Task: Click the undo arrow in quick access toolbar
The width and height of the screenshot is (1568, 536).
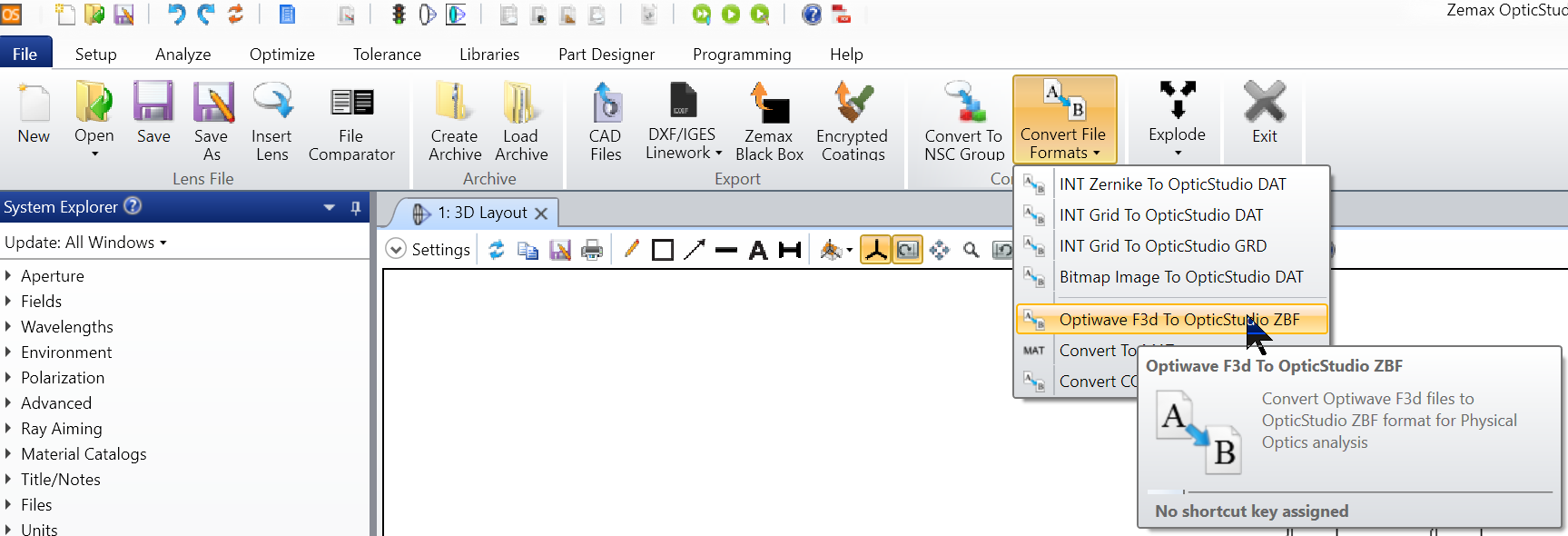Action: click(176, 15)
